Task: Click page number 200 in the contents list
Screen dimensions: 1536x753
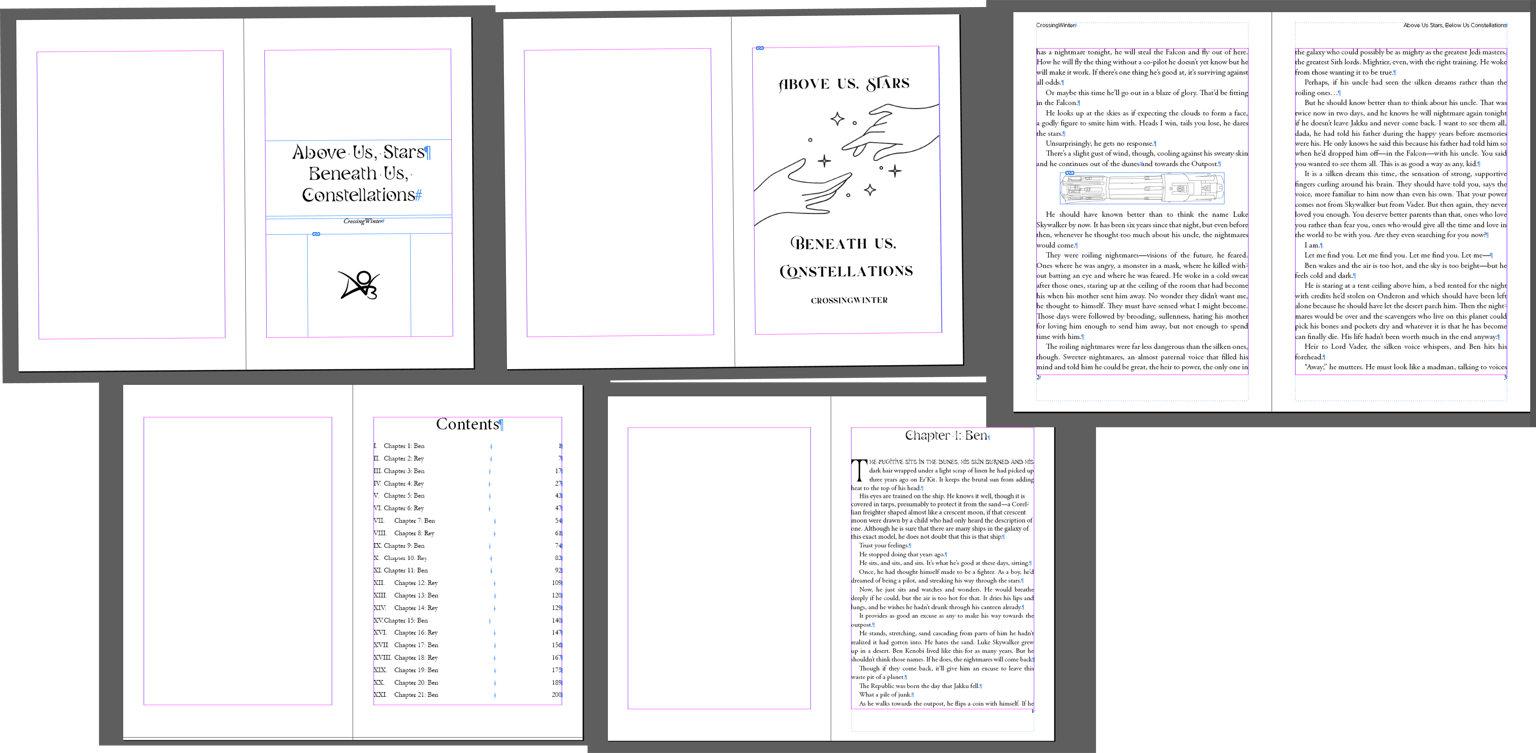Action: click(557, 695)
